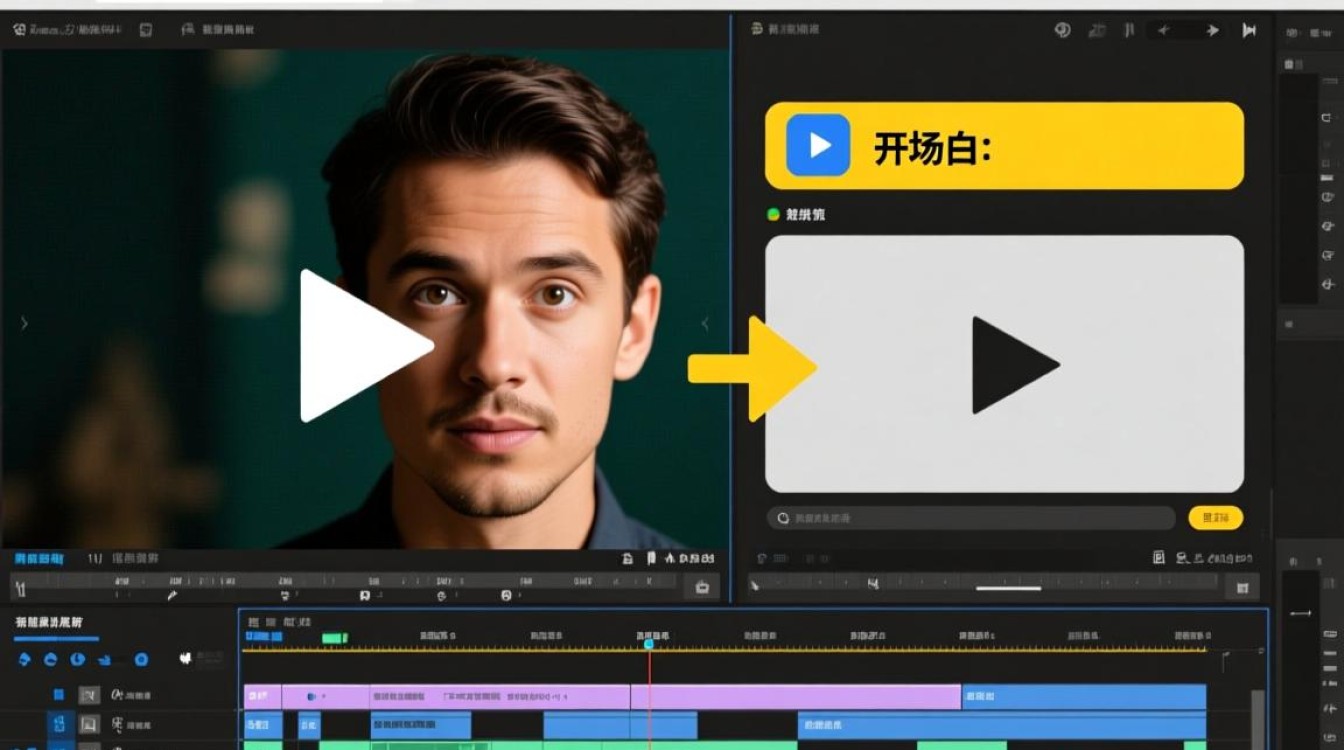Toggle the blue lock icon on the second track header
This screenshot has height=750, width=1344.
(59, 724)
